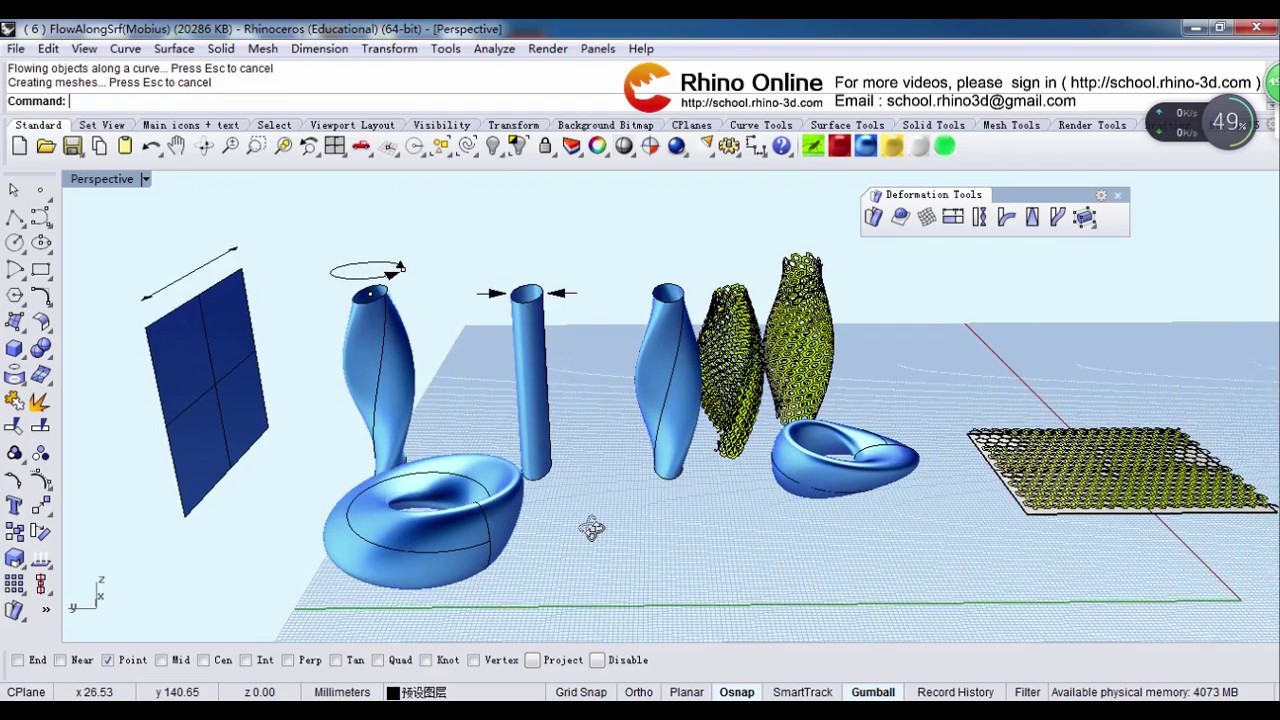Click the Planar button in status bar
The height and width of the screenshot is (720, 1280).
coord(686,692)
